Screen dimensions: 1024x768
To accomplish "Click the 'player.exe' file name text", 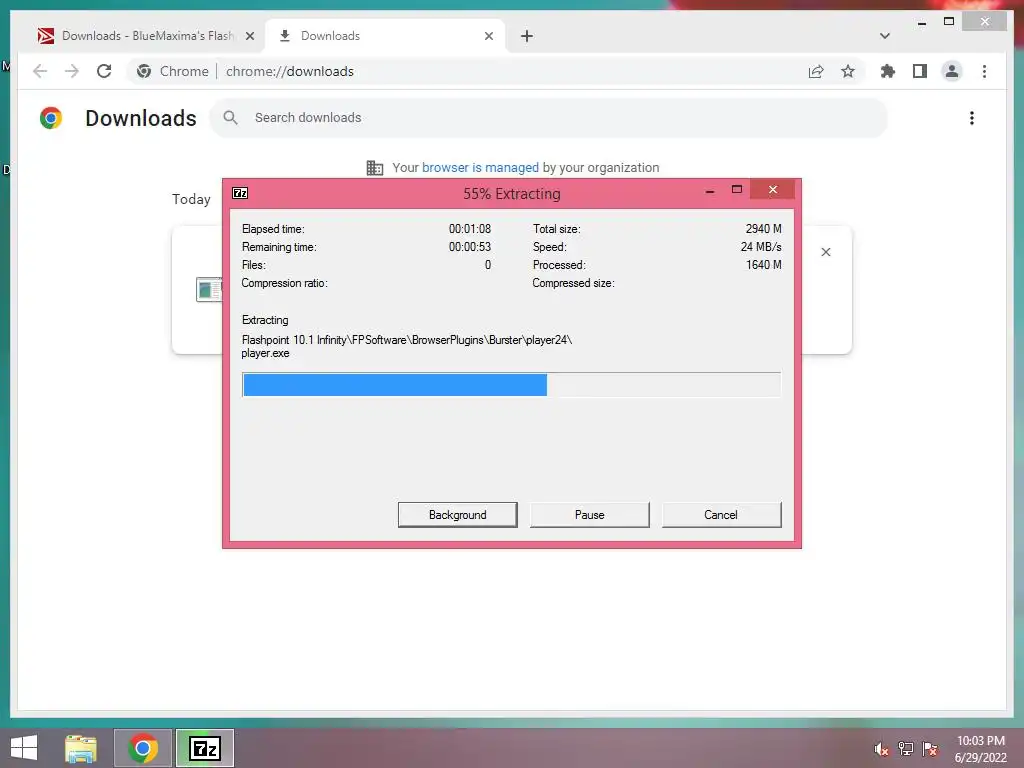I will point(265,353).
